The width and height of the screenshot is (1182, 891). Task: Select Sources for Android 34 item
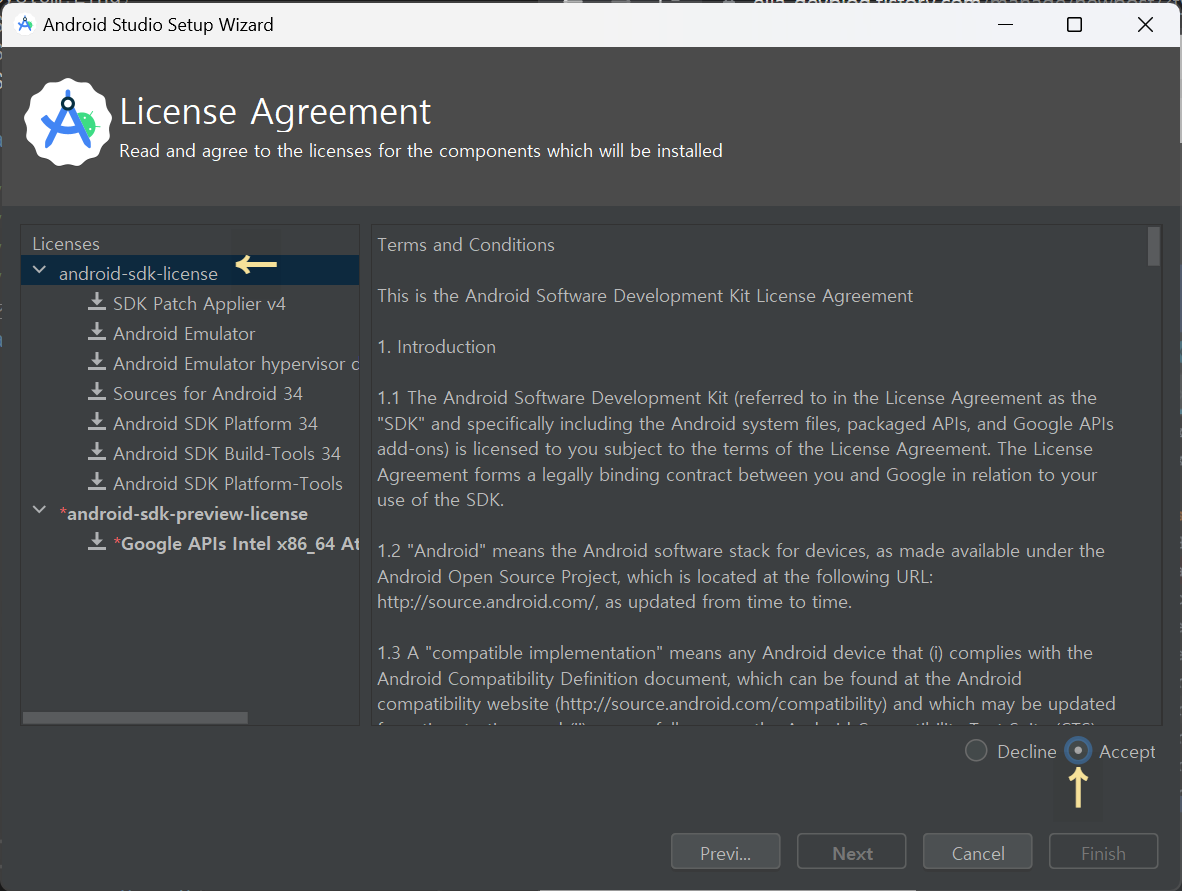click(x=208, y=394)
